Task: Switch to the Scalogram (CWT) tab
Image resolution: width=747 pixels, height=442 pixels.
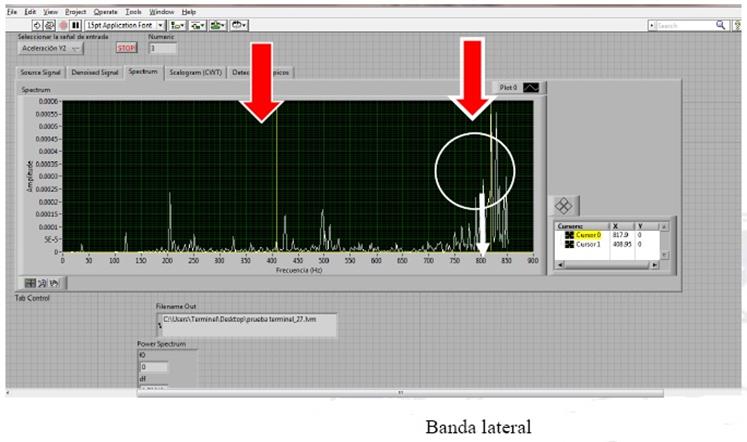Action: click(196, 73)
